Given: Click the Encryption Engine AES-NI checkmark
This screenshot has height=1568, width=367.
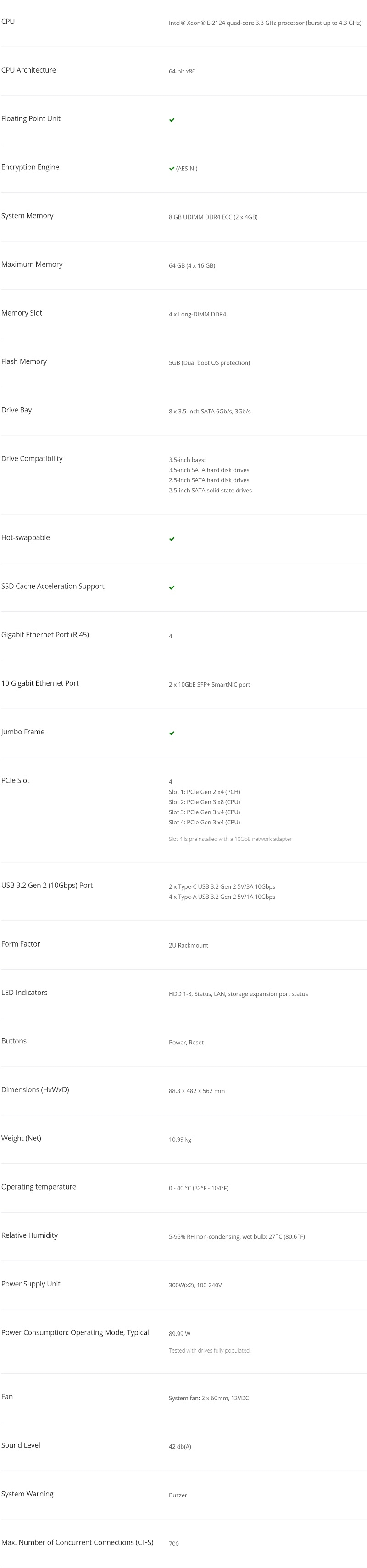Looking at the screenshot, I should 172,169.
